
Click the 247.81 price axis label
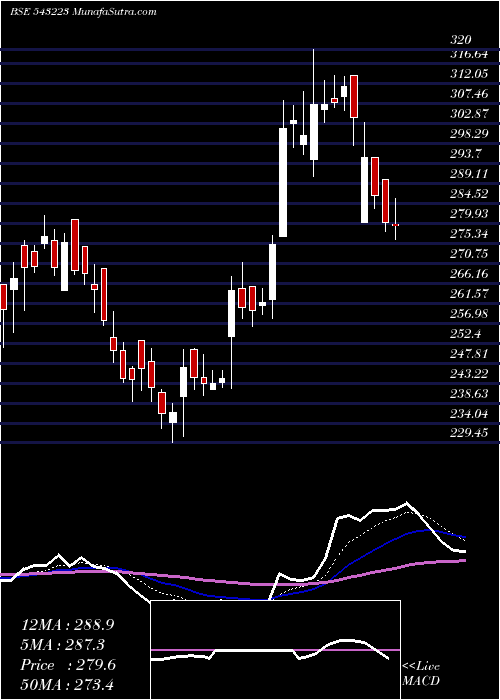469,354
